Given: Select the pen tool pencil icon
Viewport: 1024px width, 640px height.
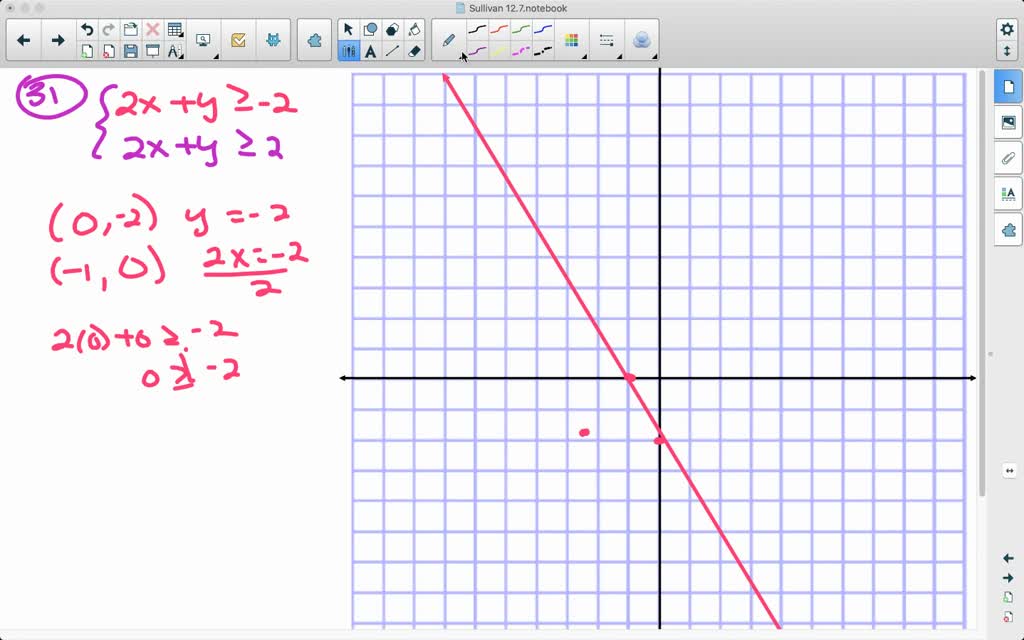Looking at the screenshot, I should coord(447,40).
